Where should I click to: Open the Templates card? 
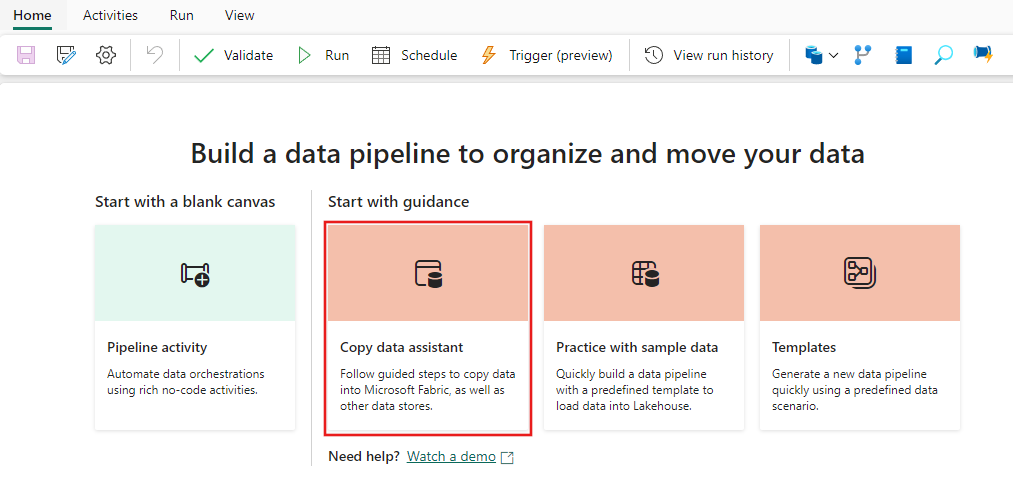click(860, 327)
